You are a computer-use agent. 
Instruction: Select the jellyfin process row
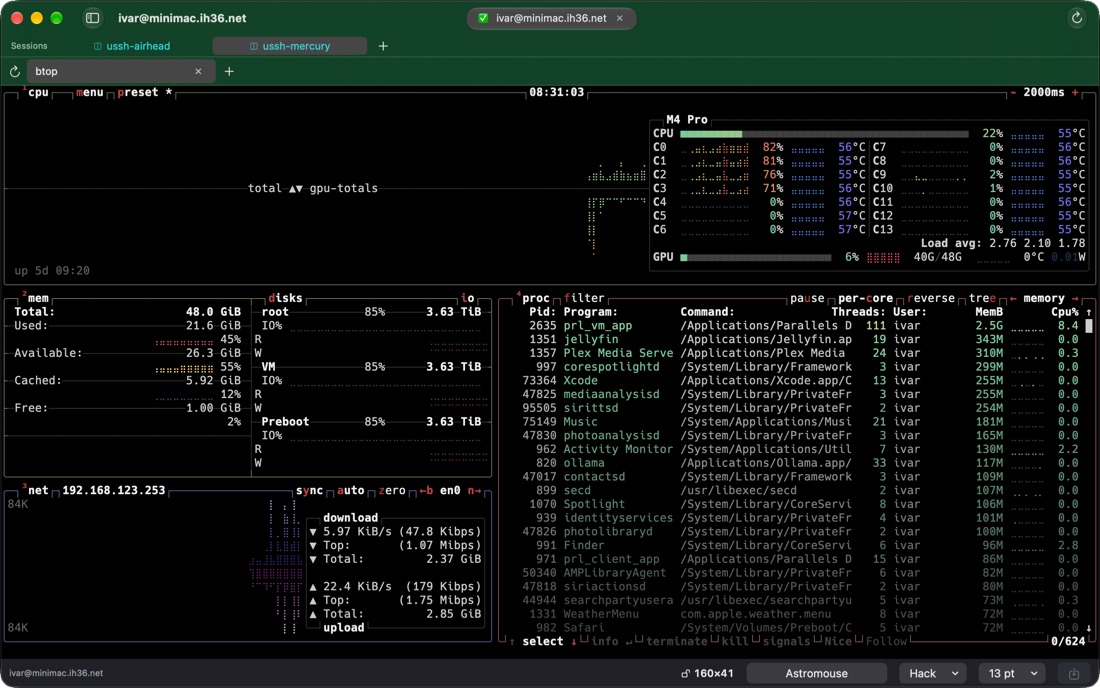(x=800, y=339)
